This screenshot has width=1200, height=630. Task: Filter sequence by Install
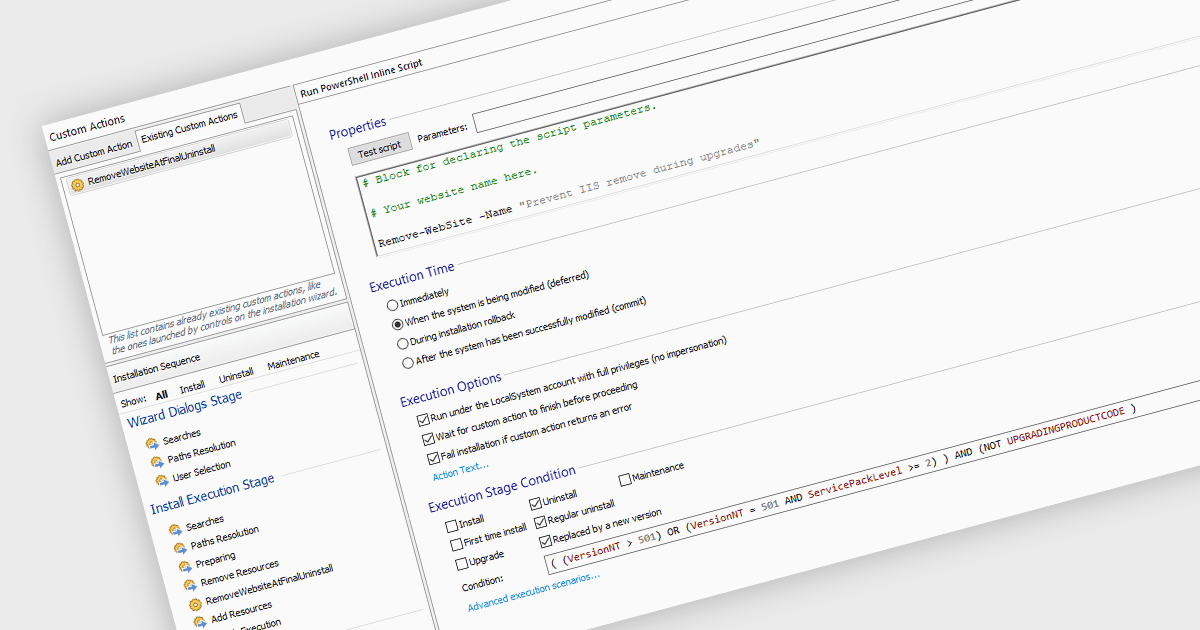(193, 386)
